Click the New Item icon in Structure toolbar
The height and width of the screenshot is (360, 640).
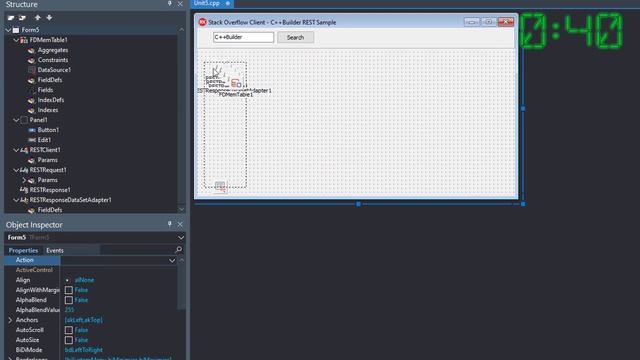click(x=11, y=18)
